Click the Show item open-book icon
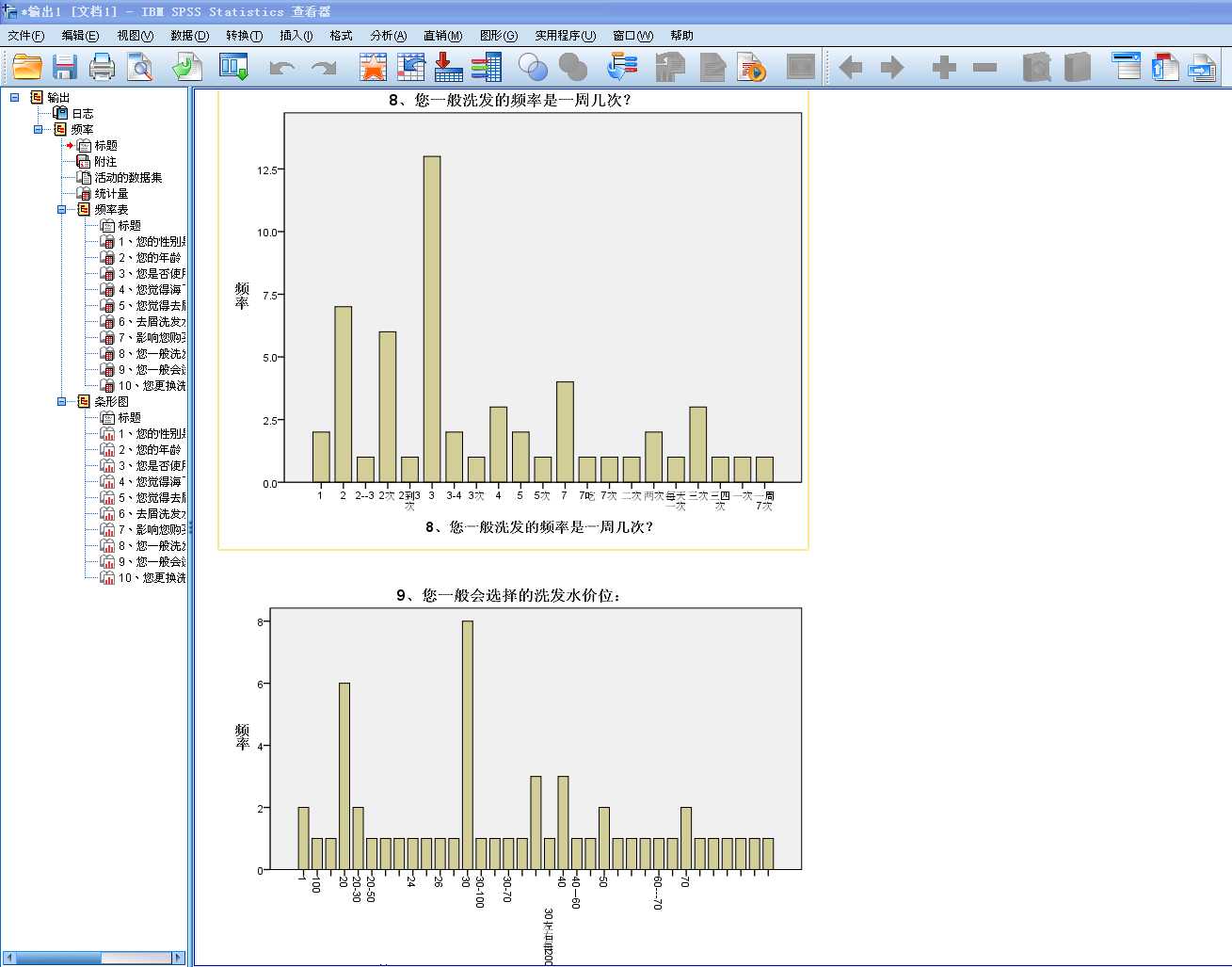Screen dimensions: 1232x967 pos(1036,67)
